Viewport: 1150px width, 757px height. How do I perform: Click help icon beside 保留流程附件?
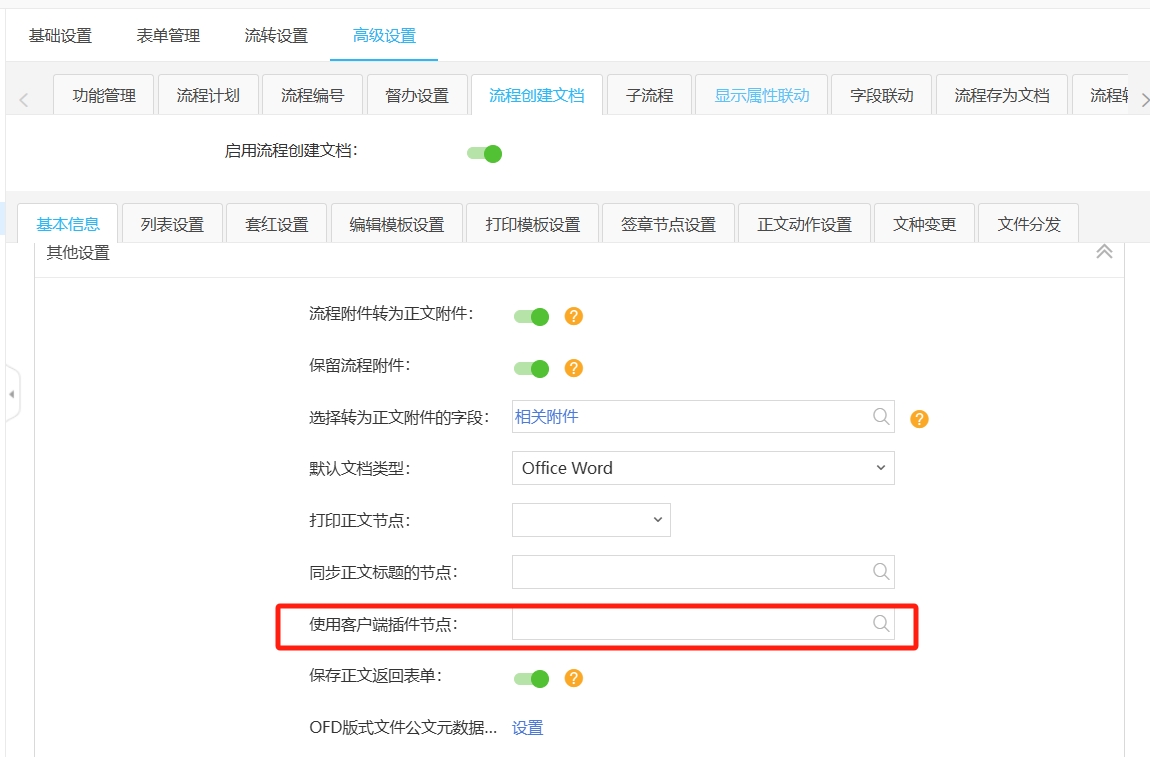pyautogui.click(x=573, y=368)
